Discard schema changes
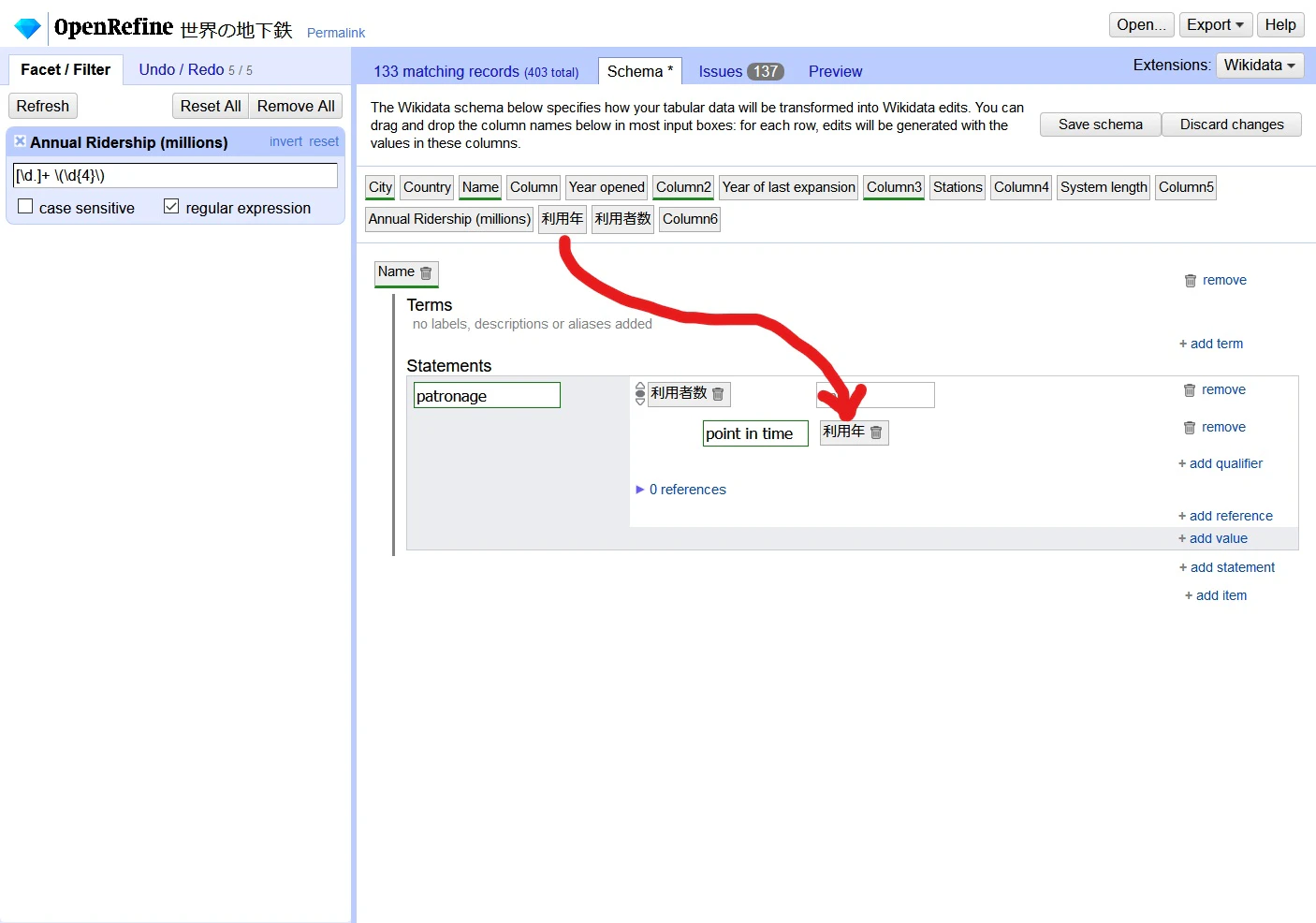1316x923 pixels. point(1232,125)
